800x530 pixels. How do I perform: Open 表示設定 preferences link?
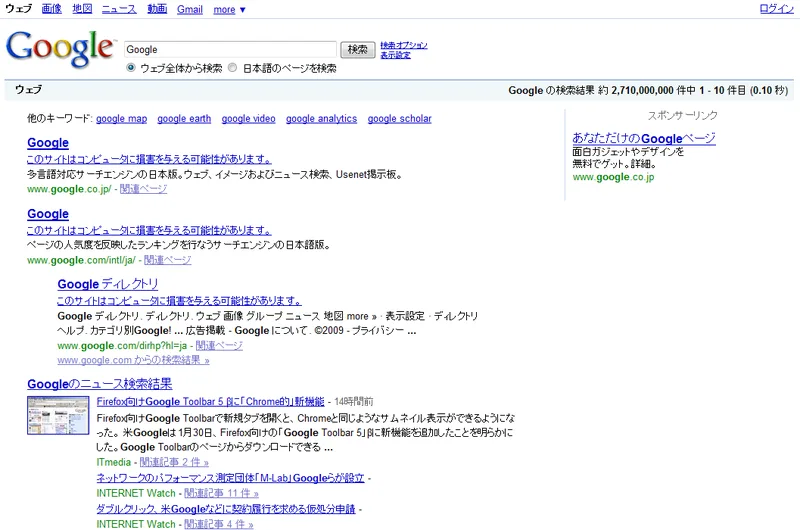tap(395, 55)
